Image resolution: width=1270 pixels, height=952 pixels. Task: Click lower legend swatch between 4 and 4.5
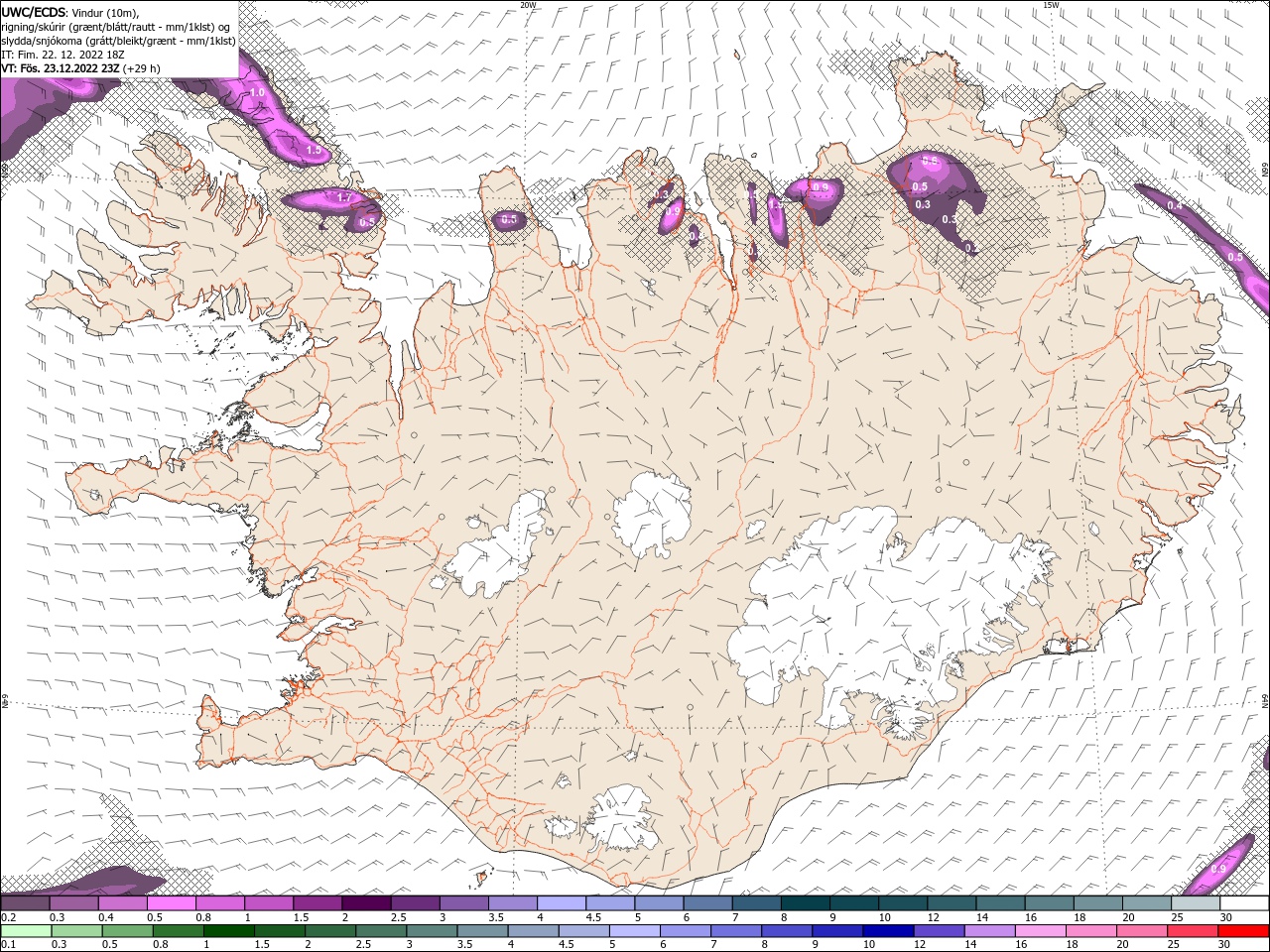(533, 930)
